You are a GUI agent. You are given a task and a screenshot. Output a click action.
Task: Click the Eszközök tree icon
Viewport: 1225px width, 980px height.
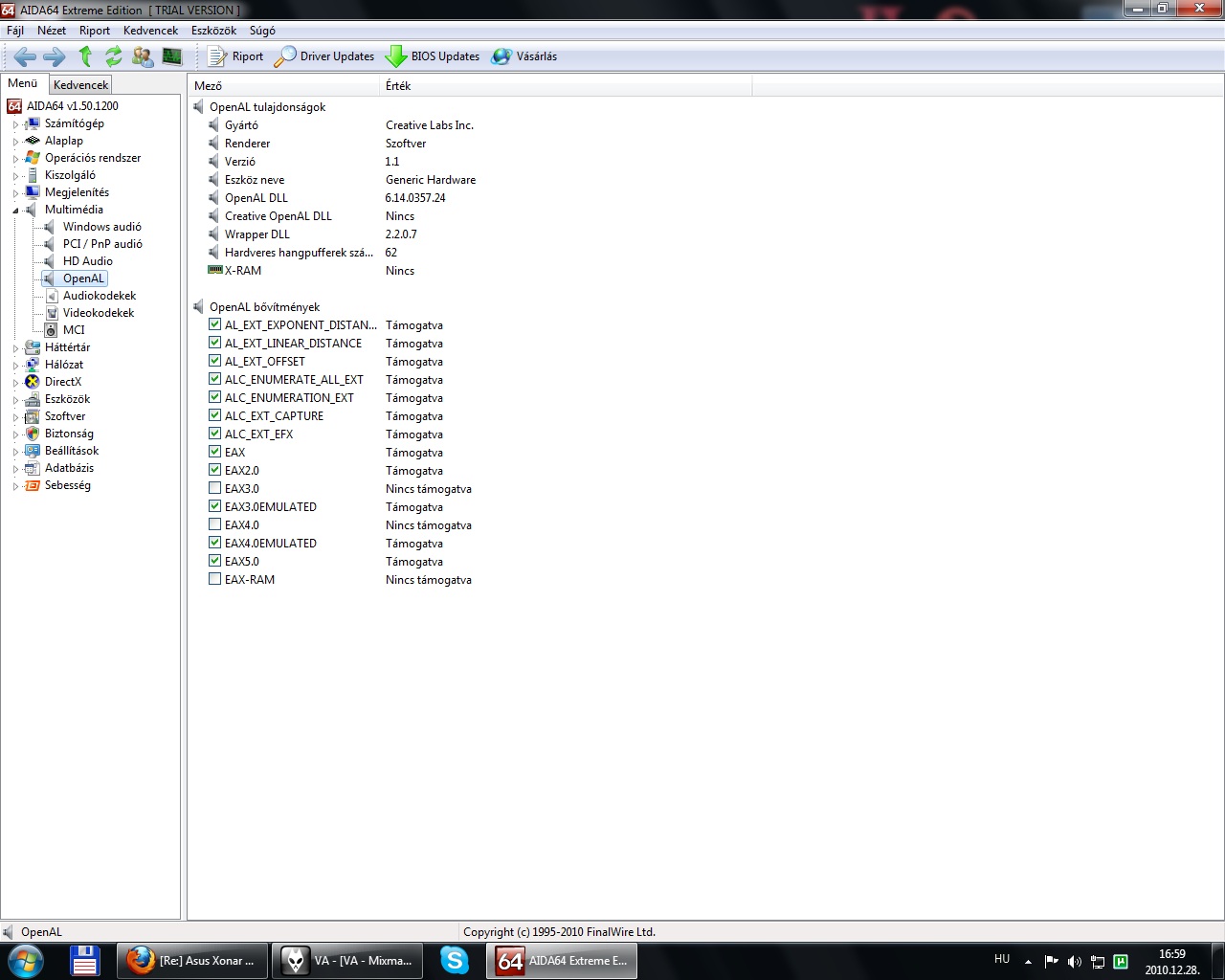(x=33, y=399)
